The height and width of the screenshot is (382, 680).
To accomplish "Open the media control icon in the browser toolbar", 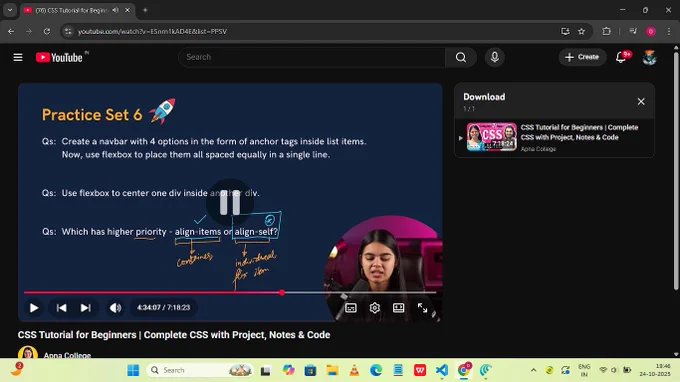I will 633,31.
